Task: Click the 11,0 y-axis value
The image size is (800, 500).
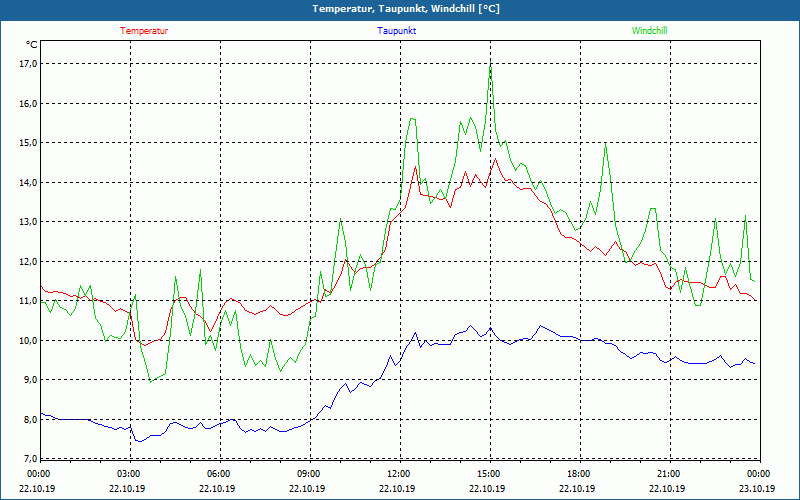Action: click(x=28, y=301)
